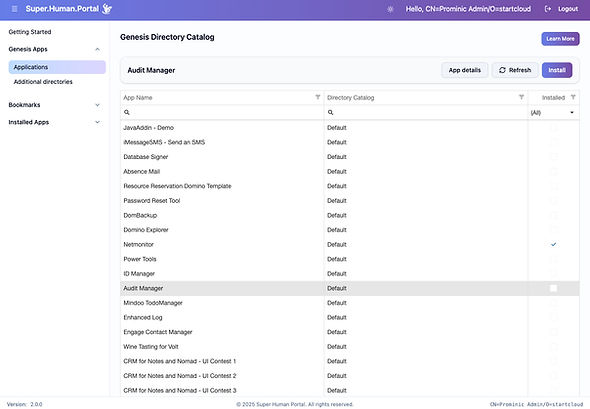Image resolution: width=590 pixels, height=409 pixels.
Task: Collapse the Genesis Apps section
Action: click(x=97, y=49)
